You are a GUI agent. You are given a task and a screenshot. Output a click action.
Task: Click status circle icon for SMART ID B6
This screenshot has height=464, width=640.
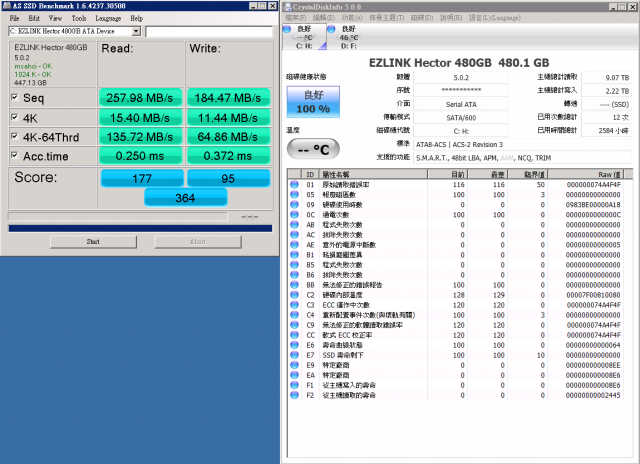294,275
